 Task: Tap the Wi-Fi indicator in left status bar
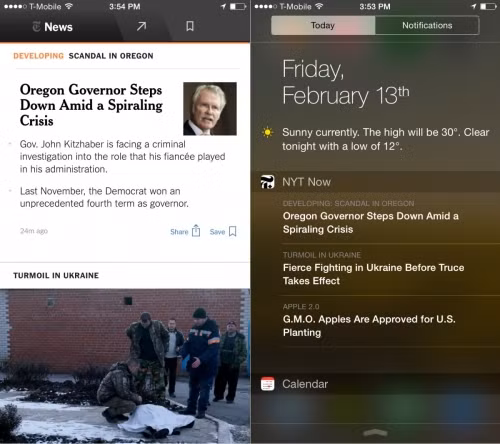69,6
